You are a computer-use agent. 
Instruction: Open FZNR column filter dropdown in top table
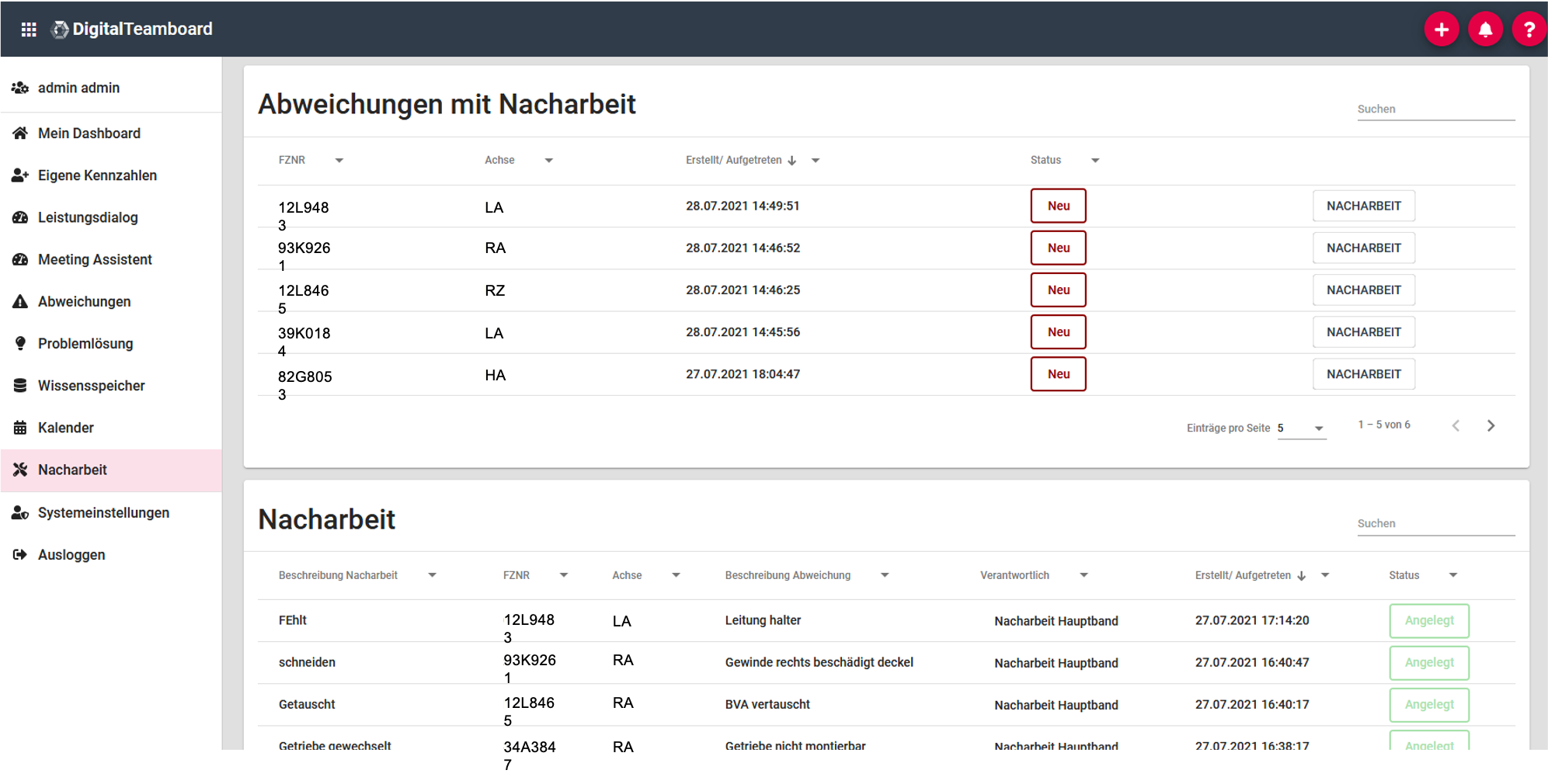(x=339, y=161)
